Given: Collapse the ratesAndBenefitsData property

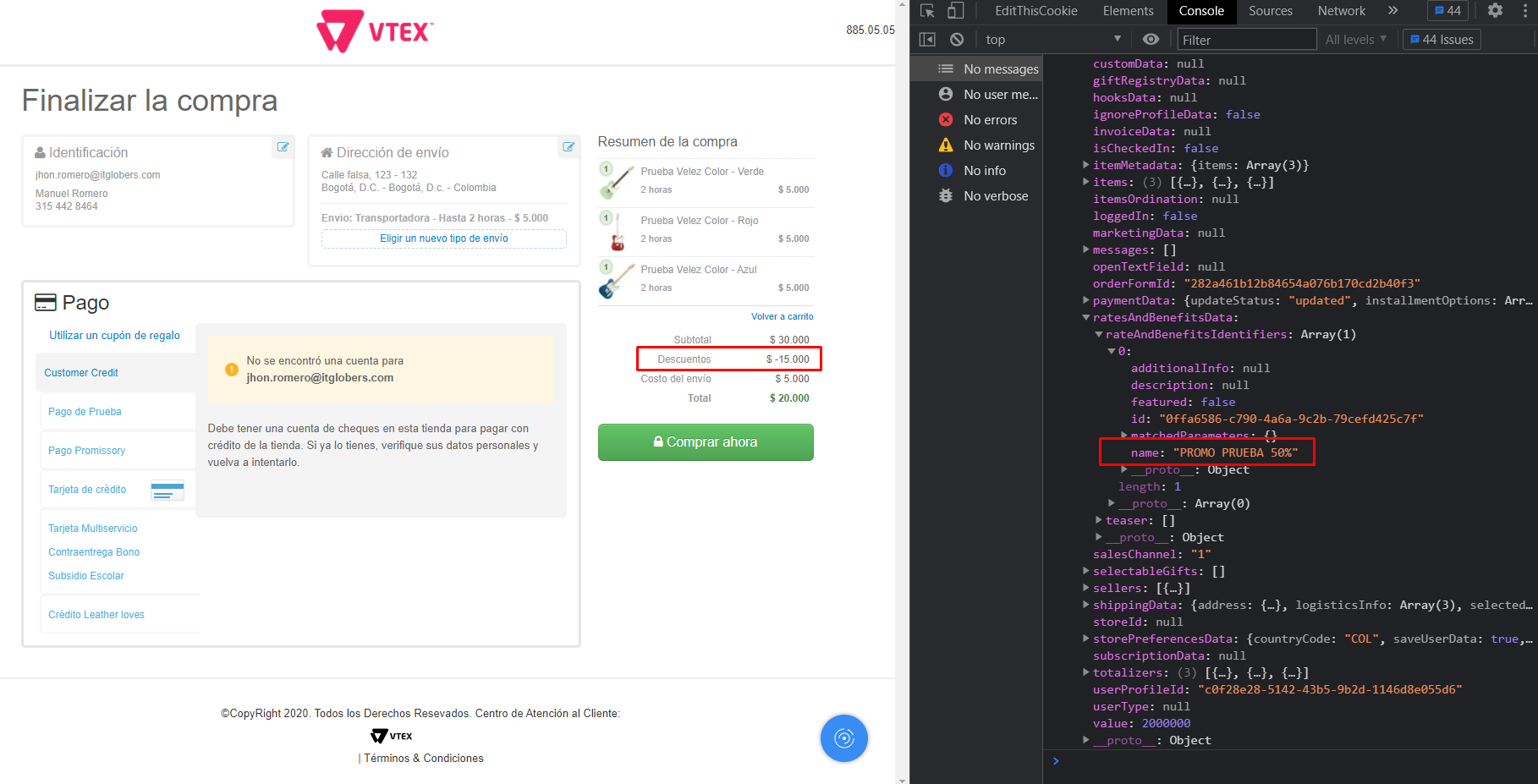Looking at the screenshot, I should [x=1086, y=317].
